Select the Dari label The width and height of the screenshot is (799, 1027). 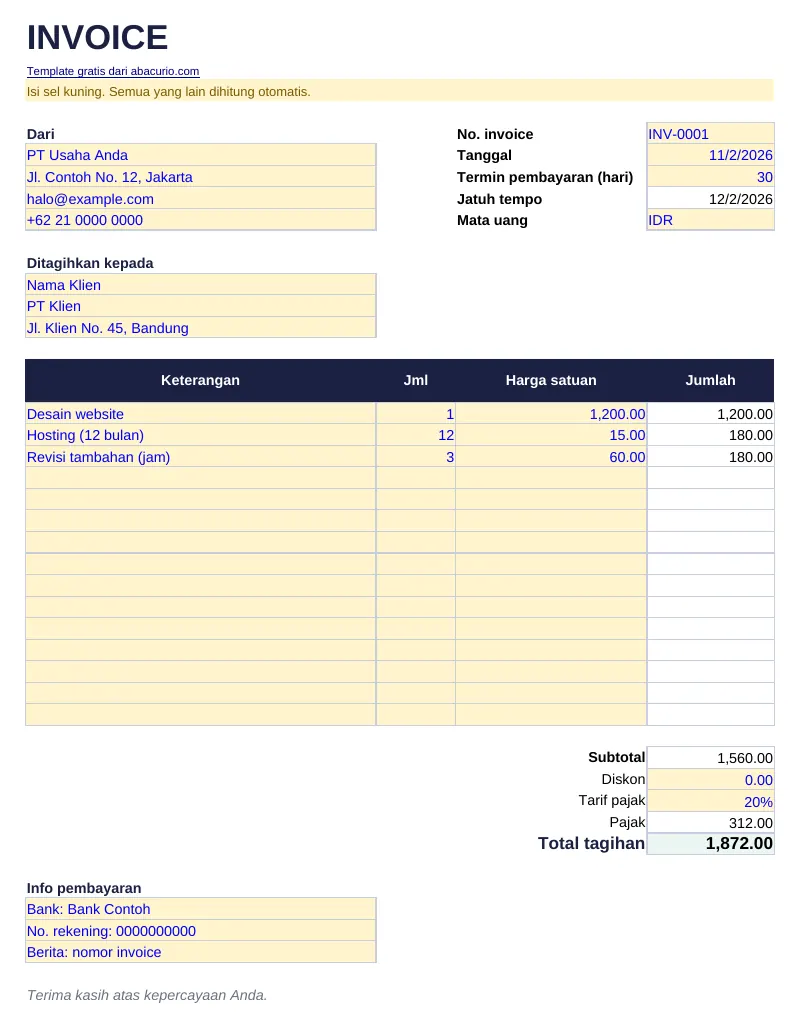tap(41, 134)
